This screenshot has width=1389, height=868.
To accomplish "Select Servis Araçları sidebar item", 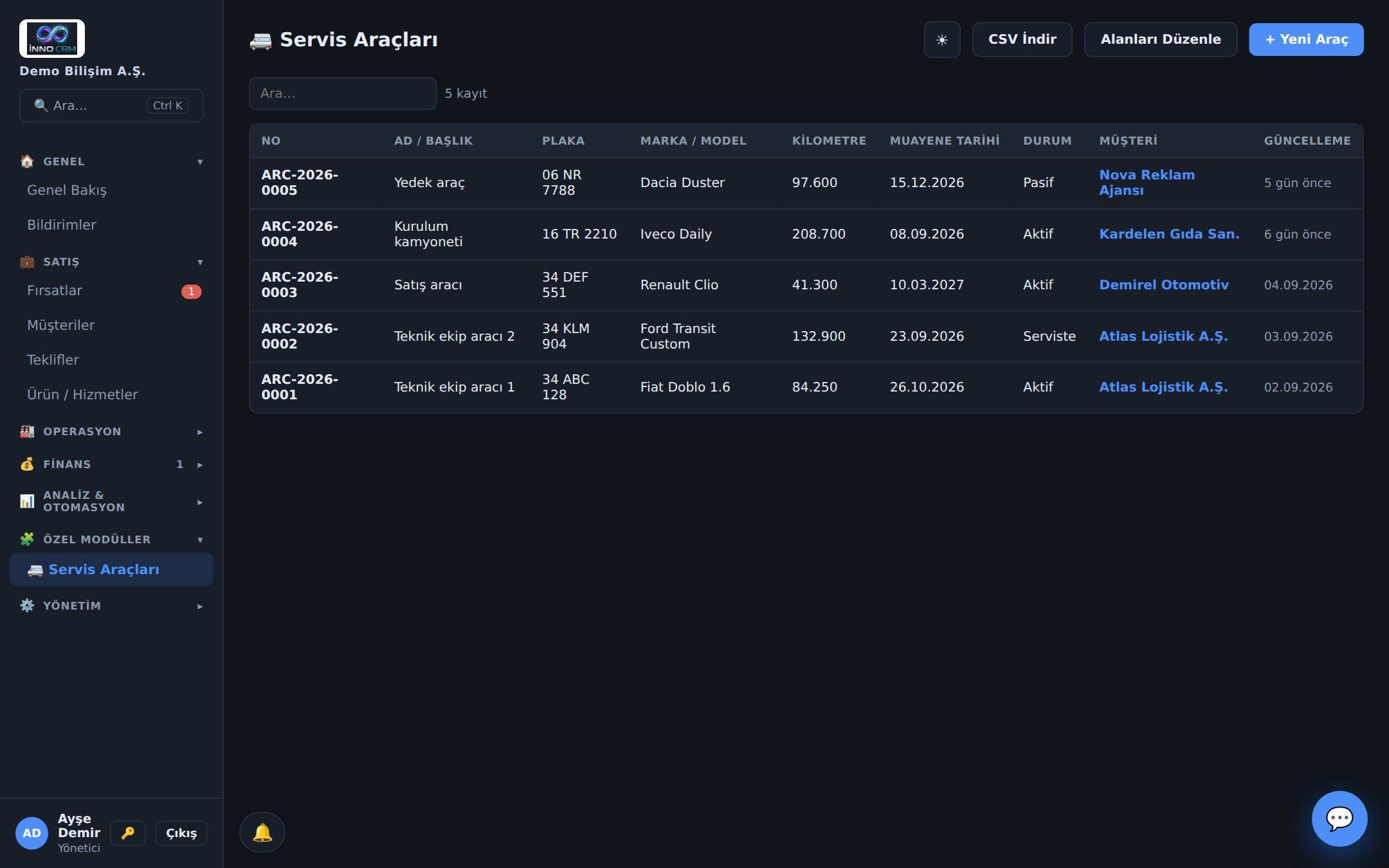I will click(111, 570).
